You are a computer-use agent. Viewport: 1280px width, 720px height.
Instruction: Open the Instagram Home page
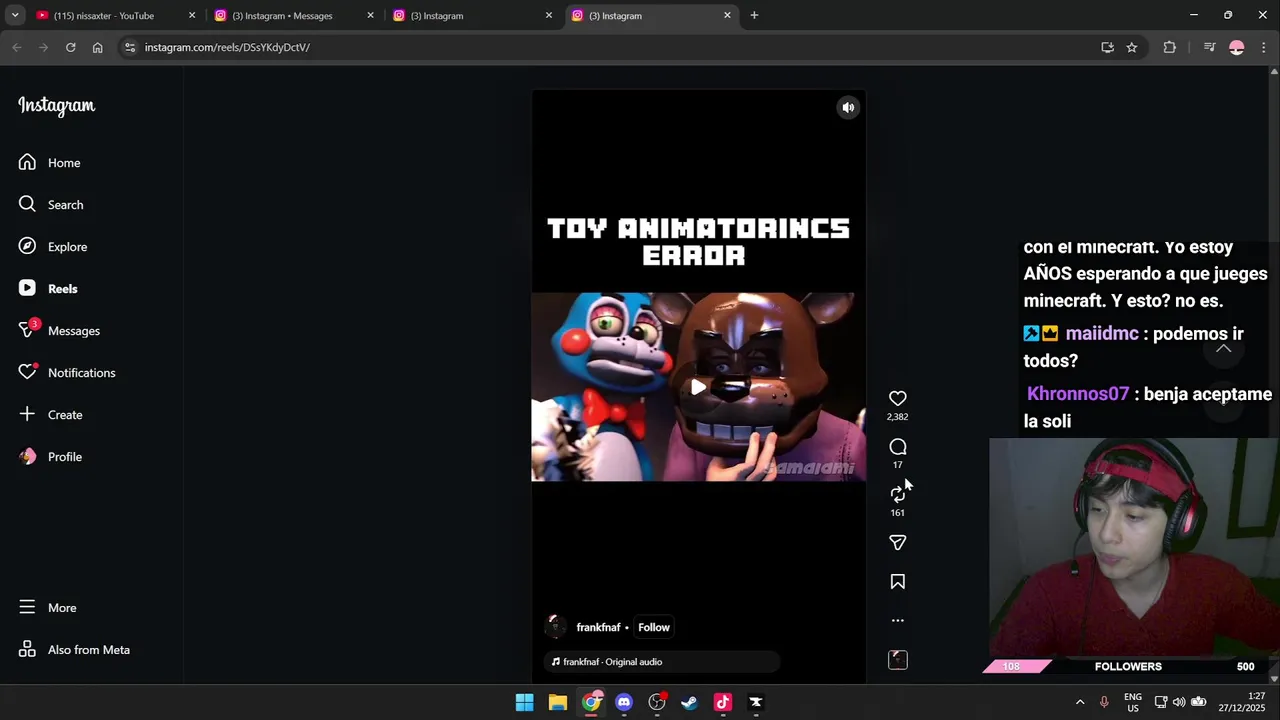50,163
